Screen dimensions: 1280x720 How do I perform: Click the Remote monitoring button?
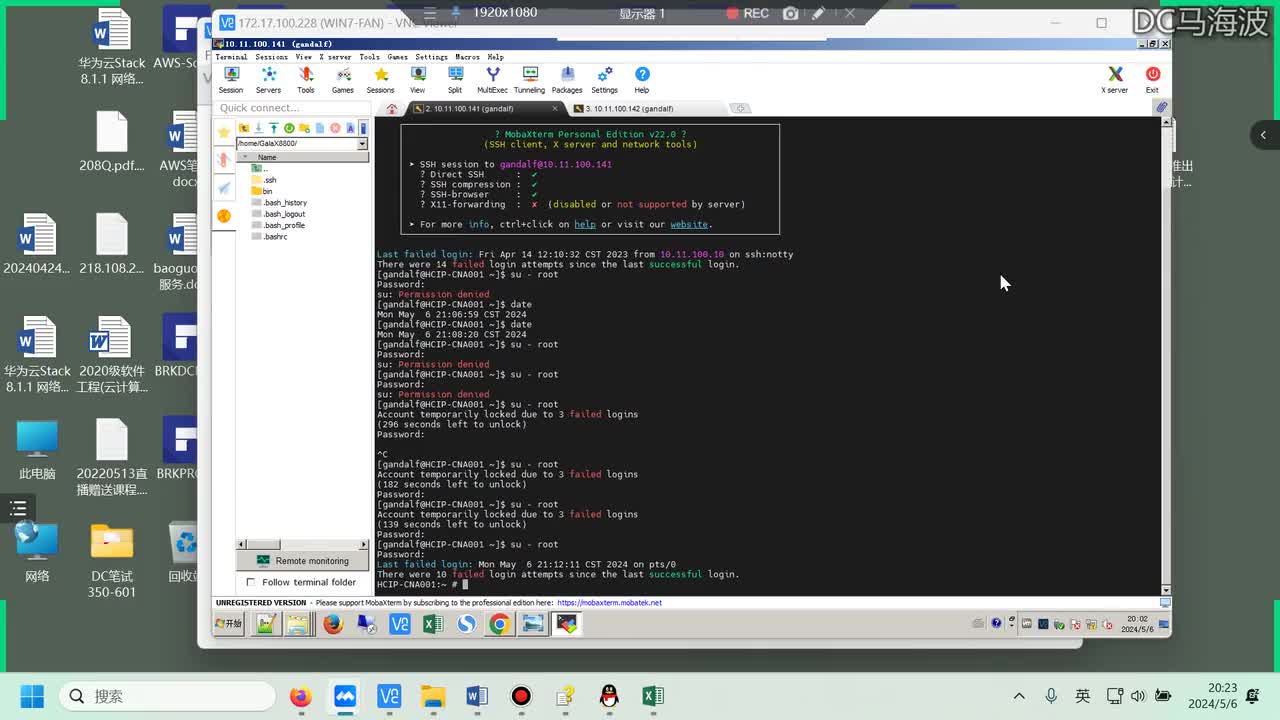tap(303, 561)
